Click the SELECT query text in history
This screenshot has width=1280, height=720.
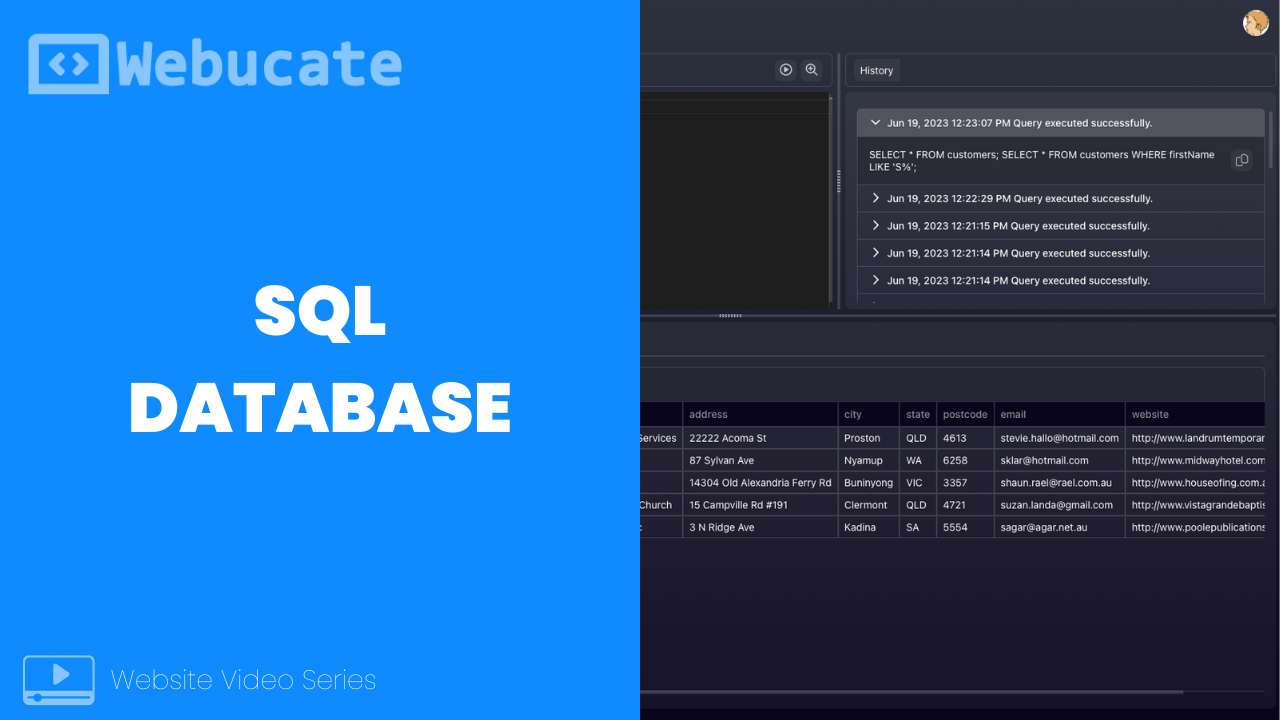[x=1042, y=161]
